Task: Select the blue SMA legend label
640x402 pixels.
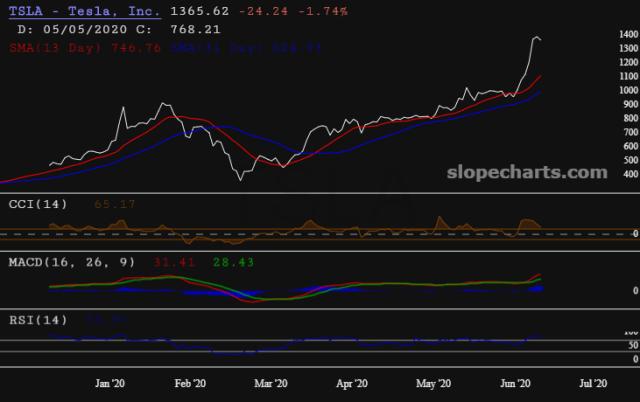Action: (246, 48)
